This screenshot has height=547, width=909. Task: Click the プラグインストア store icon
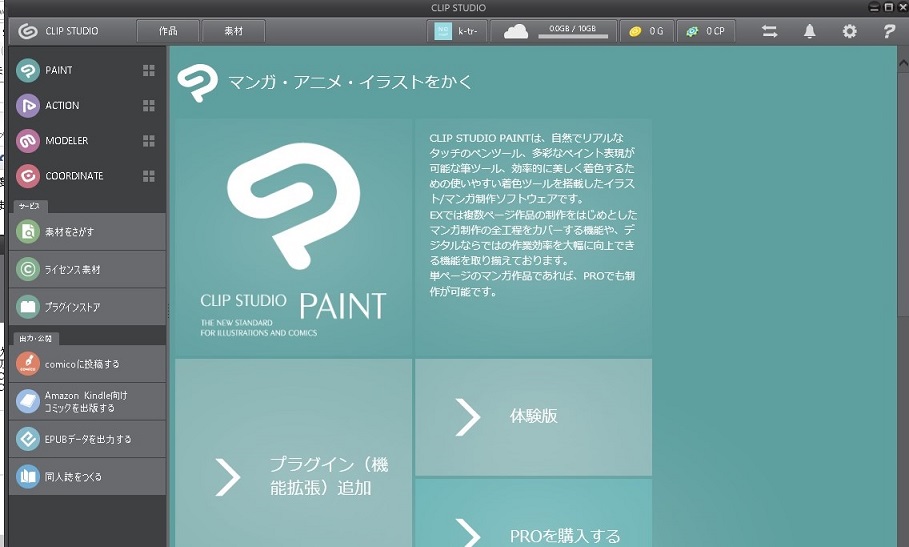tap(27, 307)
